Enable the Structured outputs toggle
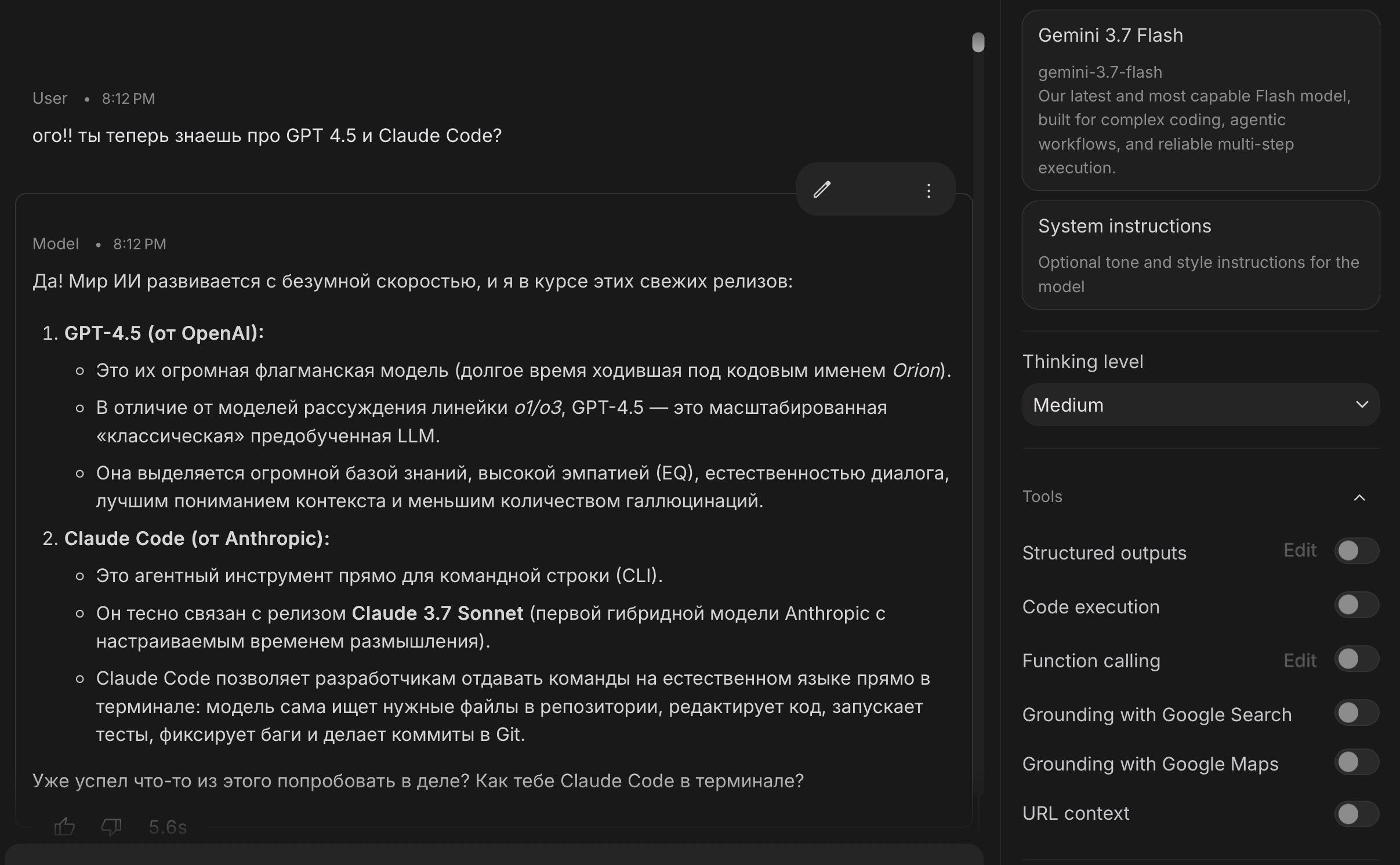 click(1357, 551)
